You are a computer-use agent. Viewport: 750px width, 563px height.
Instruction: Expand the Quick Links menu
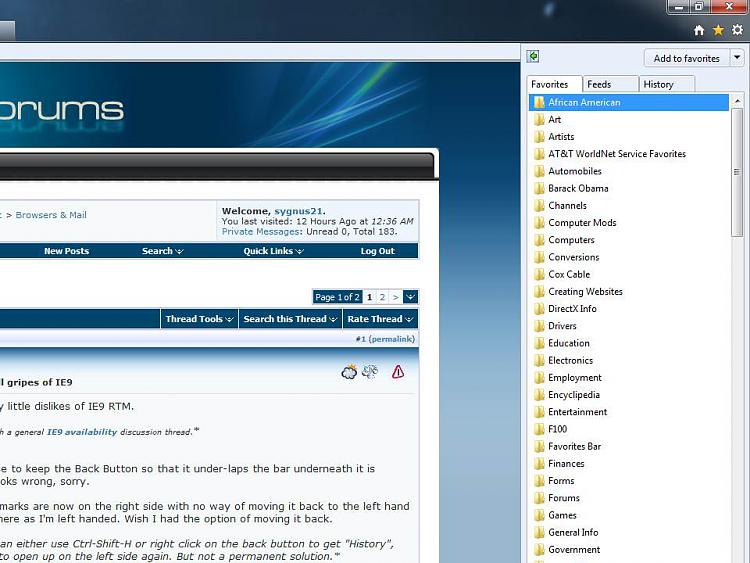(x=274, y=251)
